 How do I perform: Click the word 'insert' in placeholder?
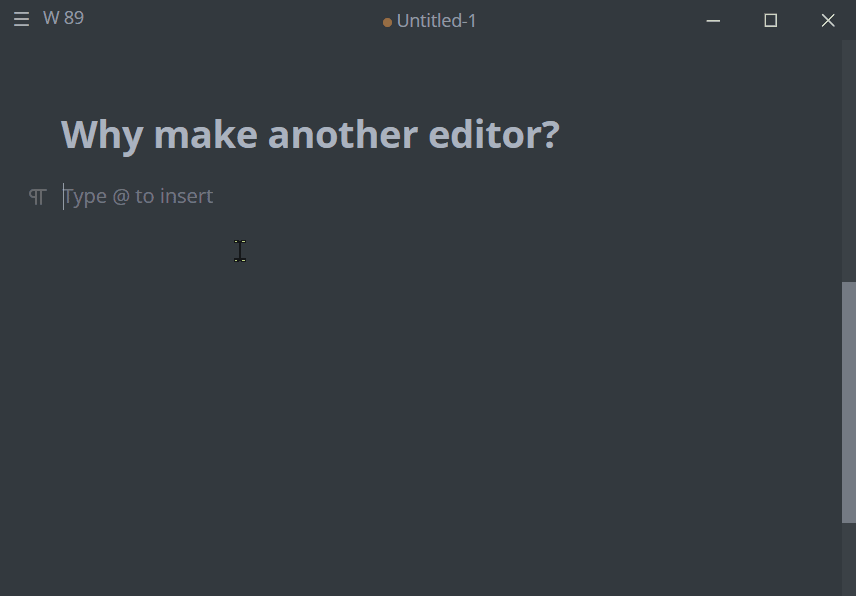(186, 196)
